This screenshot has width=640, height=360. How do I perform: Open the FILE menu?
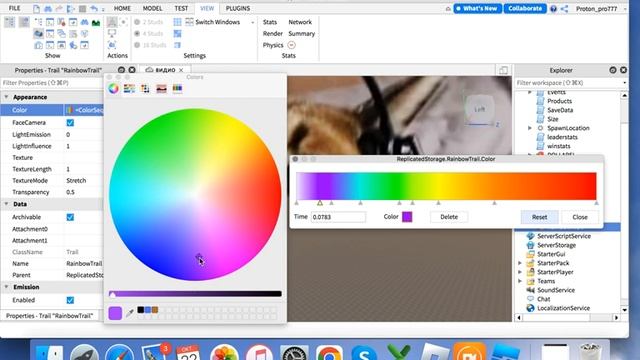point(15,8)
